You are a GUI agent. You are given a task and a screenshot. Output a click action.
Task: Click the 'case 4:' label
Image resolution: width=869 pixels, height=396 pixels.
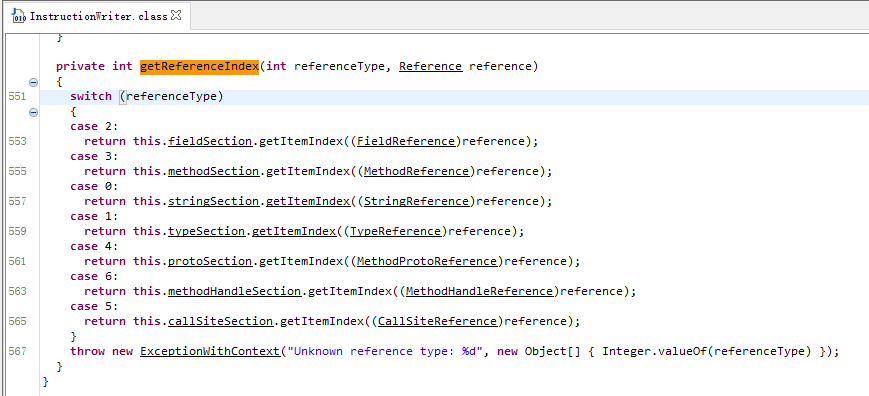coord(94,246)
